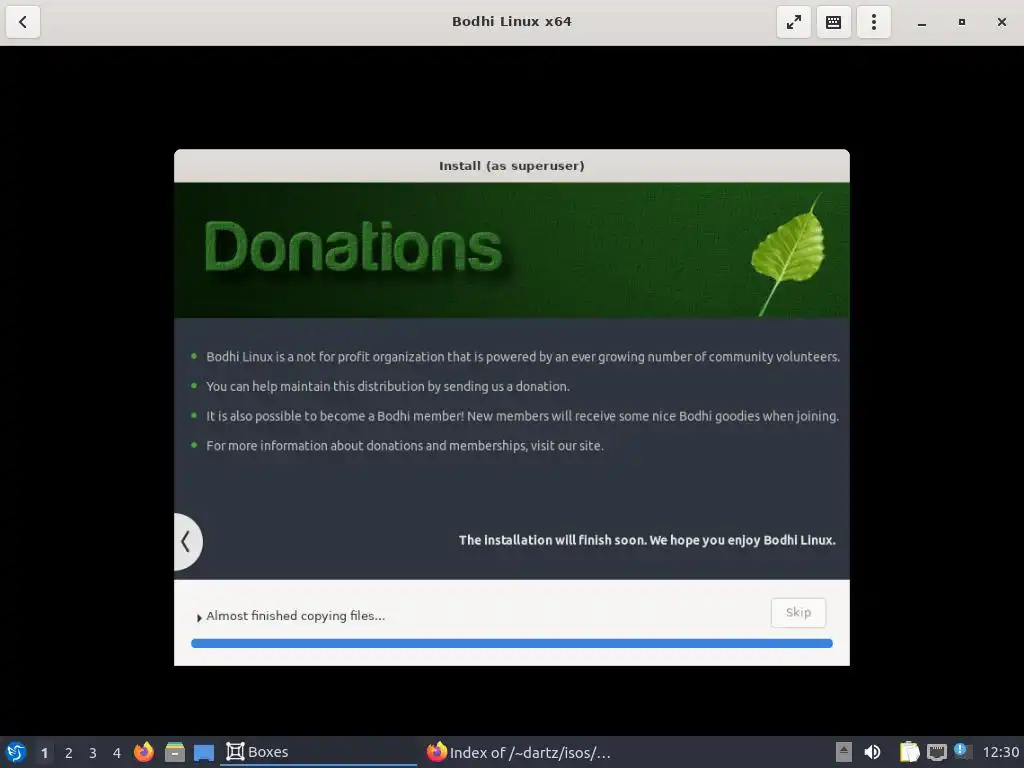The width and height of the screenshot is (1024, 768).
Task: Click the 'It is also possible to become a Bodhi member' line
Action: point(522,416)
